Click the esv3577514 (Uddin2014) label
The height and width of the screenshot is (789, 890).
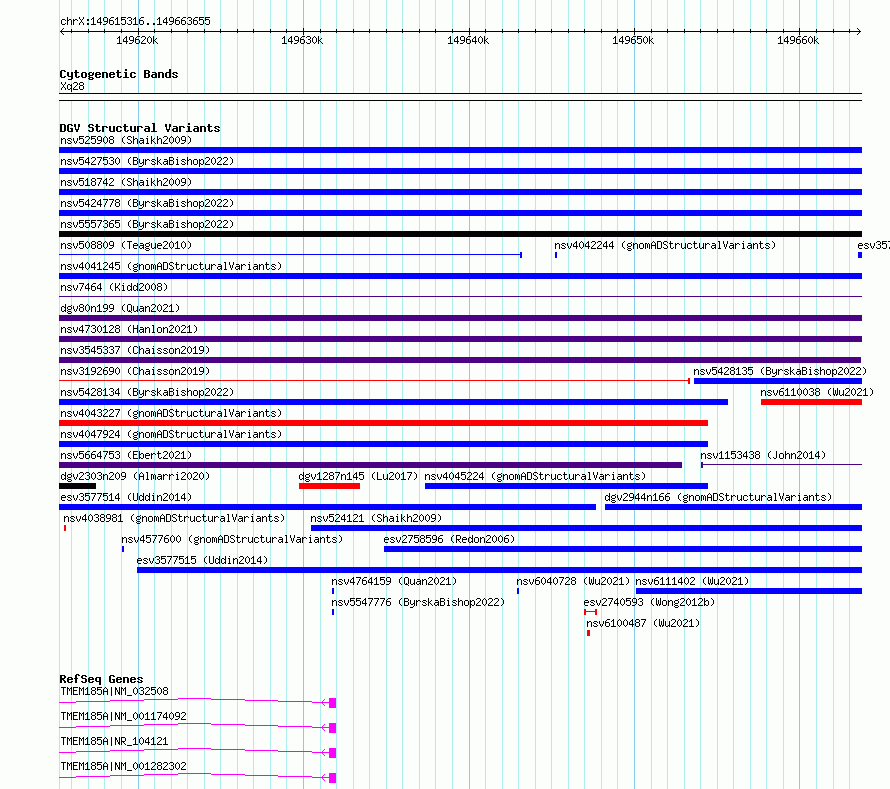(126, 497)
